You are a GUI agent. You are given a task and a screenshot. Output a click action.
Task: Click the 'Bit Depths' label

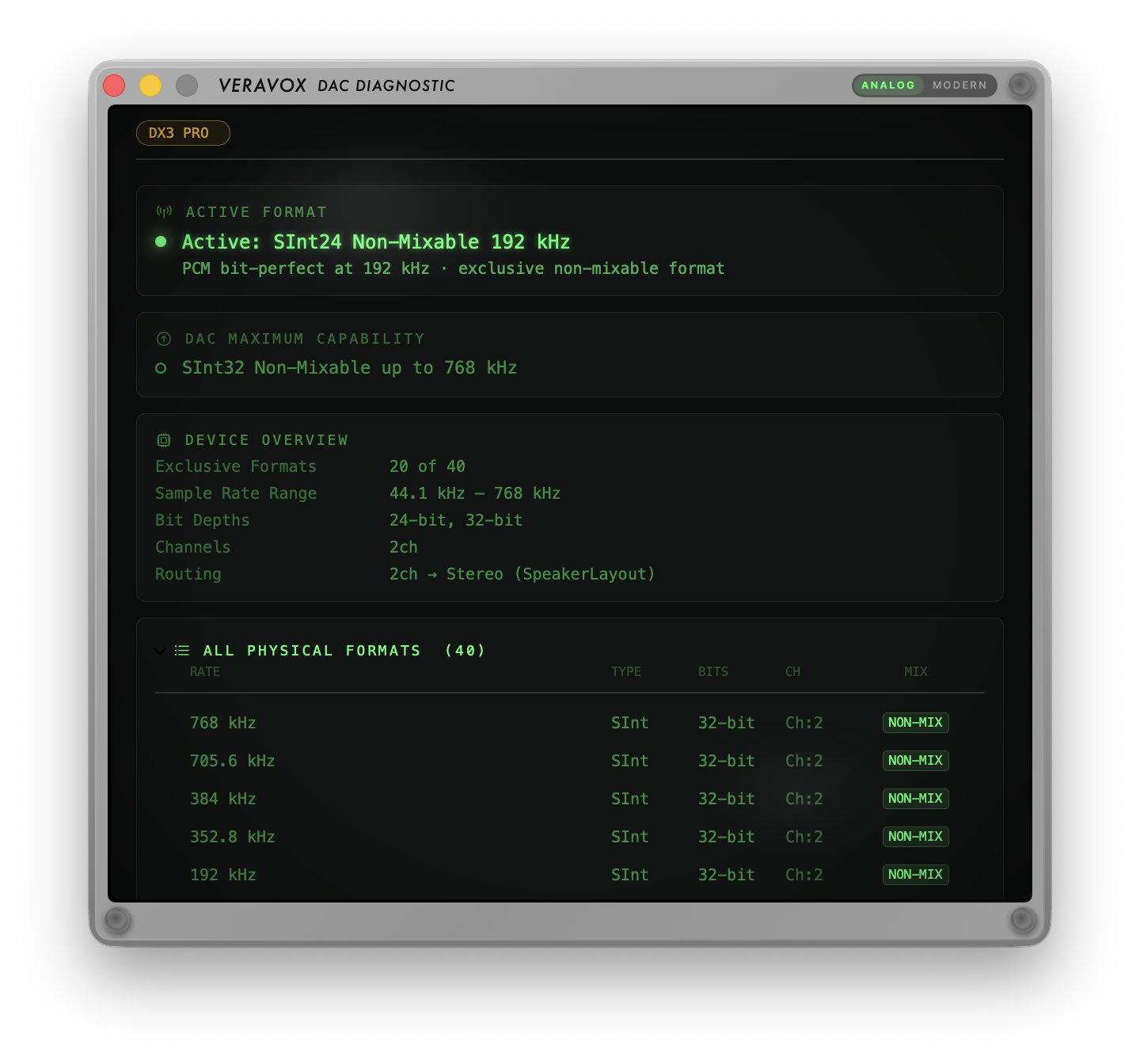(203, 520)
